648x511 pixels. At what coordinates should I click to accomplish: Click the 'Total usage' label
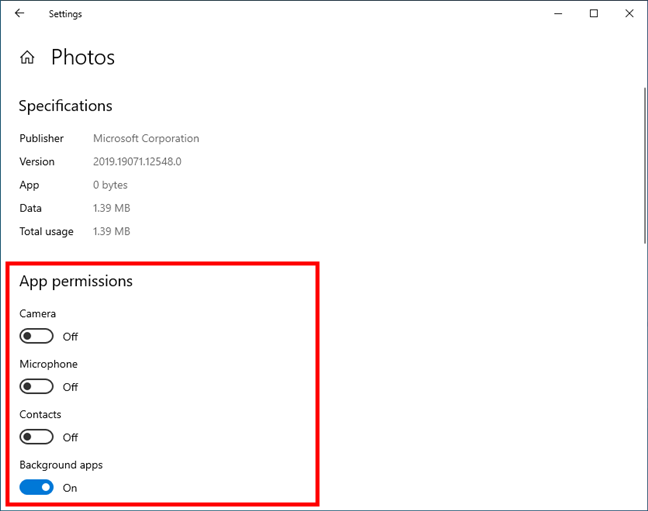(46, 232)
